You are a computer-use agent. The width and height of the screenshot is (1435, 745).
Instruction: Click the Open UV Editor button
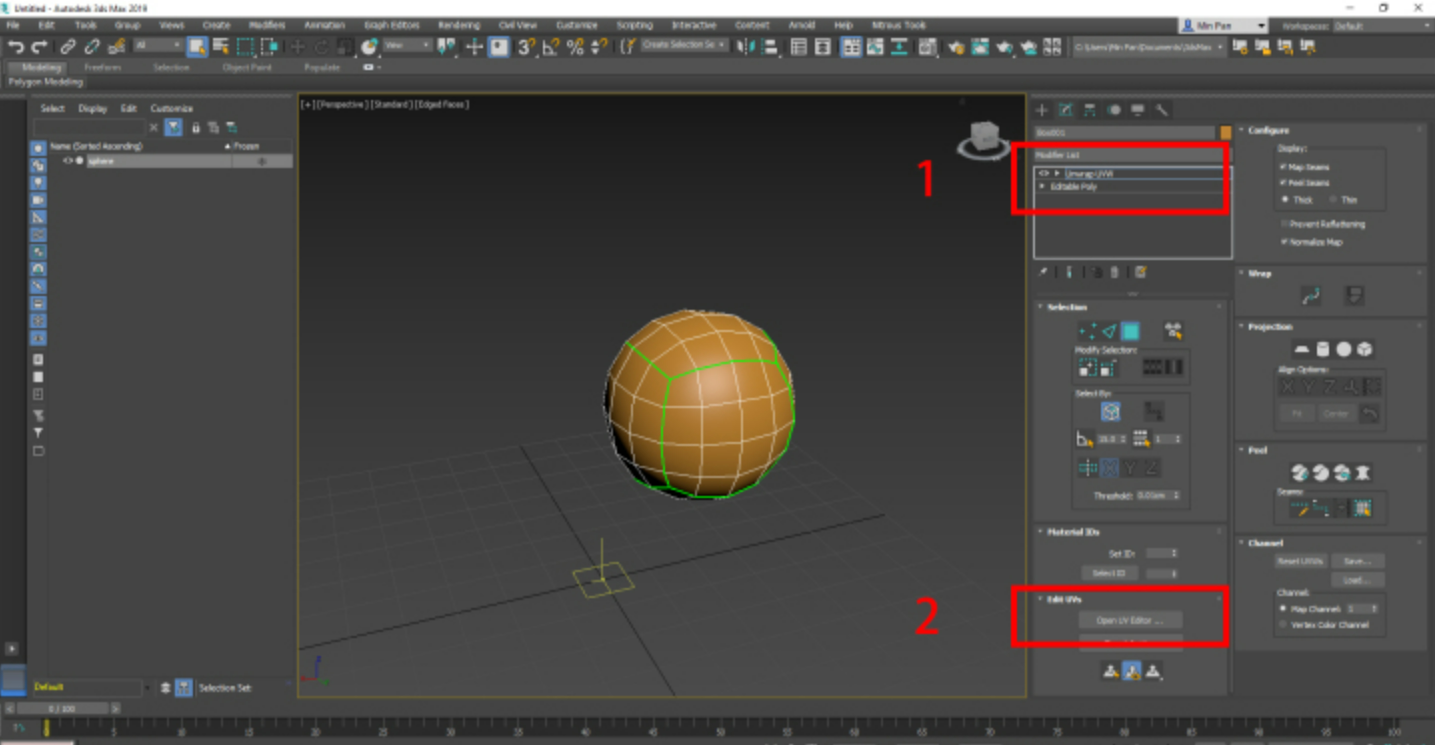[x=1130, y=620]
